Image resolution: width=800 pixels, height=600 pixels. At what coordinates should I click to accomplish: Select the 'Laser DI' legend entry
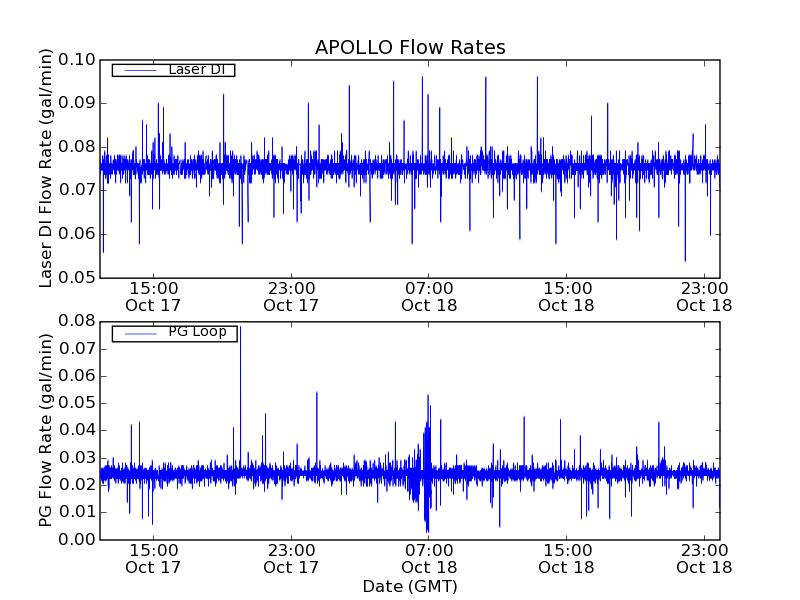tap(173, 70)
